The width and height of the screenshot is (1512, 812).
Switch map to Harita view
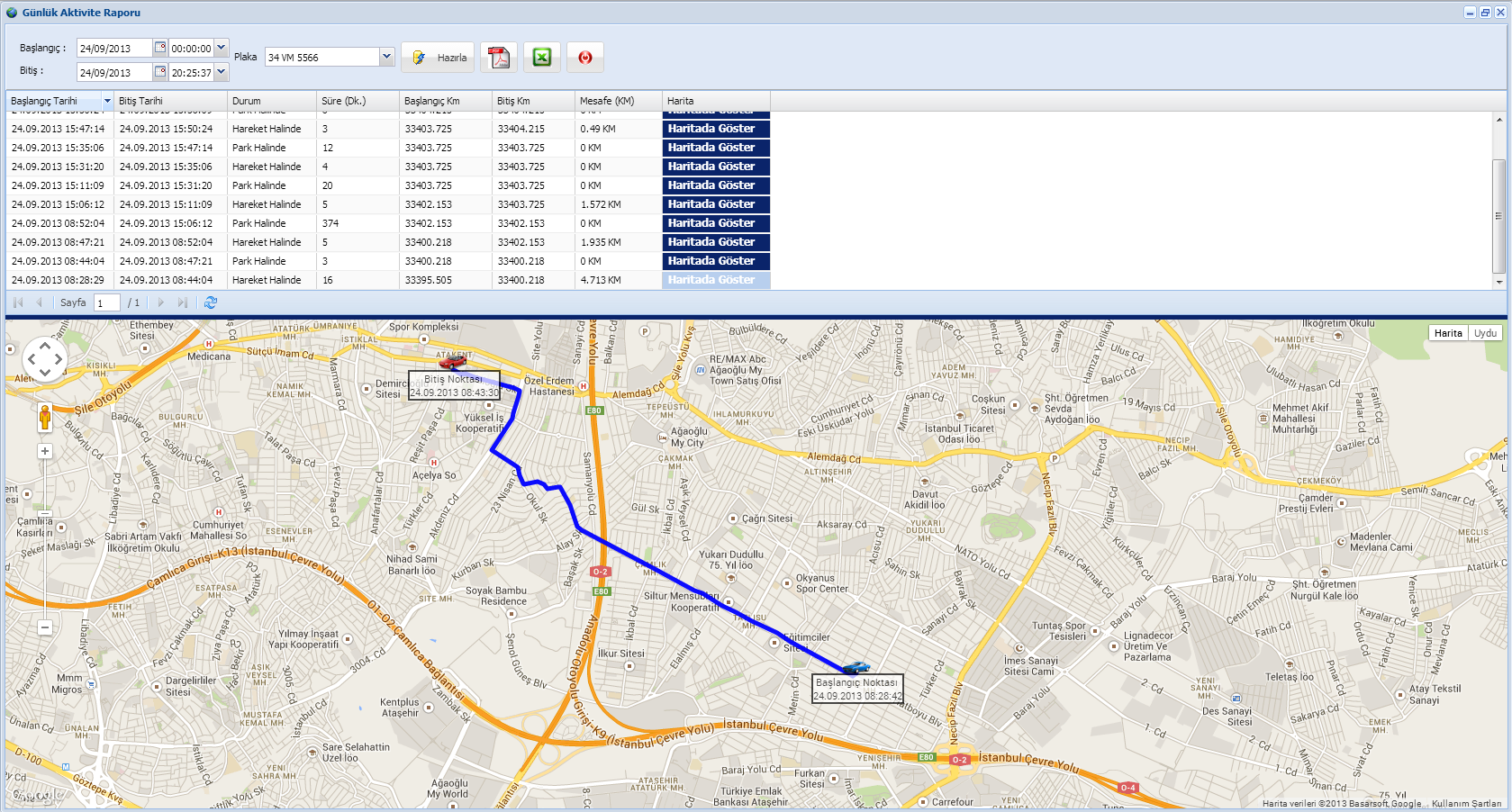(x=1448, y=333)
